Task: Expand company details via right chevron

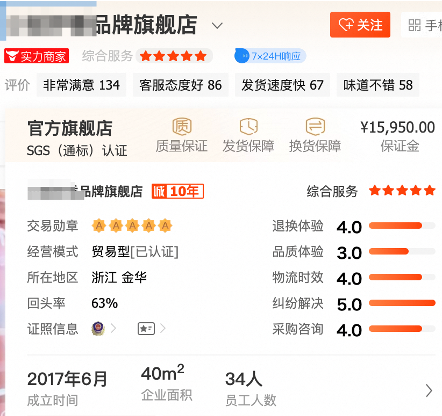Action: pos(429,390)
